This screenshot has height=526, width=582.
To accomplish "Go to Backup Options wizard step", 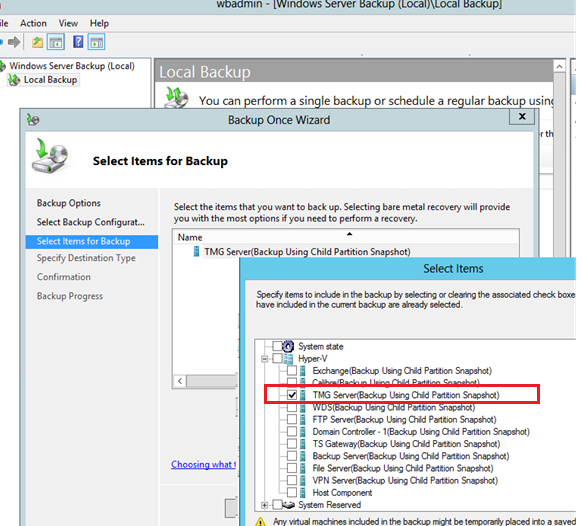I will 69,203.
